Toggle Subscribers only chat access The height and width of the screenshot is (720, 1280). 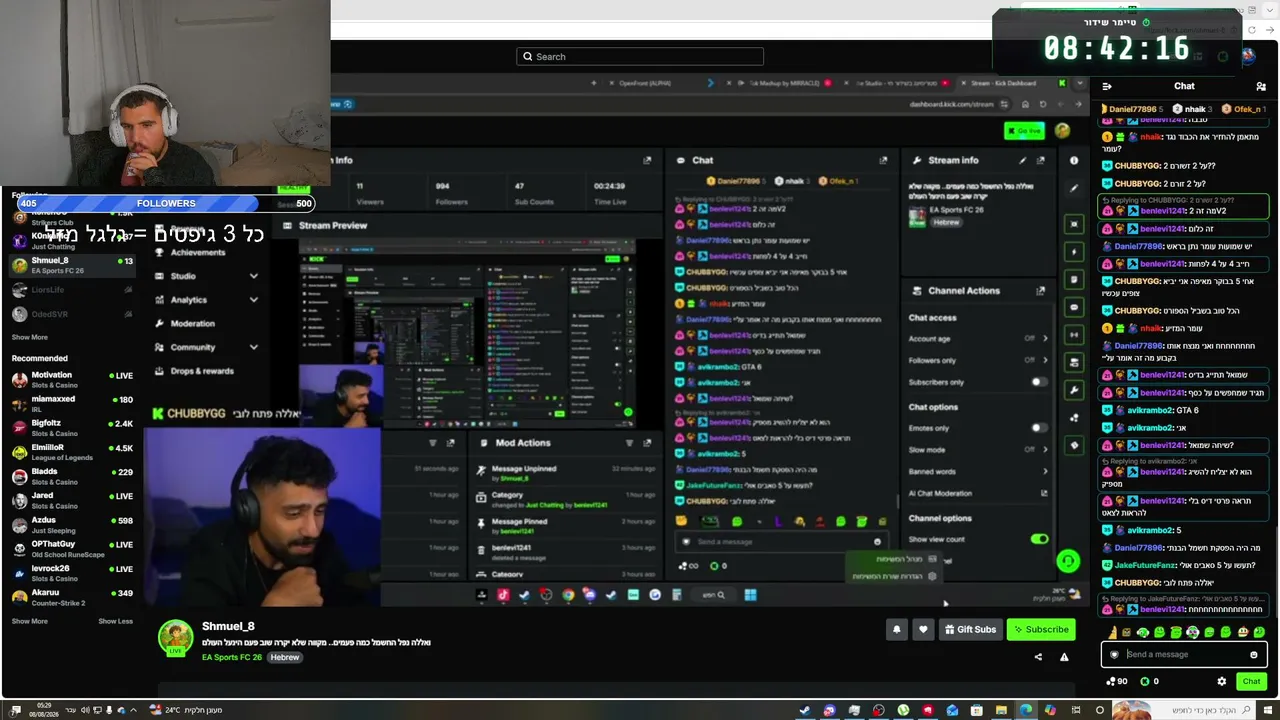click(x=1040, y=382)
